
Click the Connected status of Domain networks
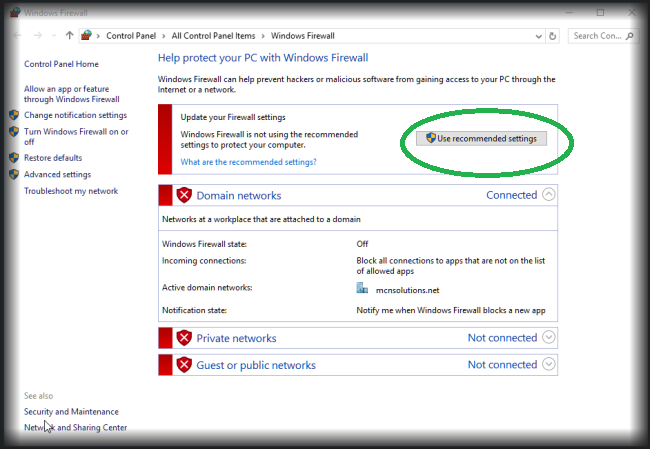(x=512, y=195)
